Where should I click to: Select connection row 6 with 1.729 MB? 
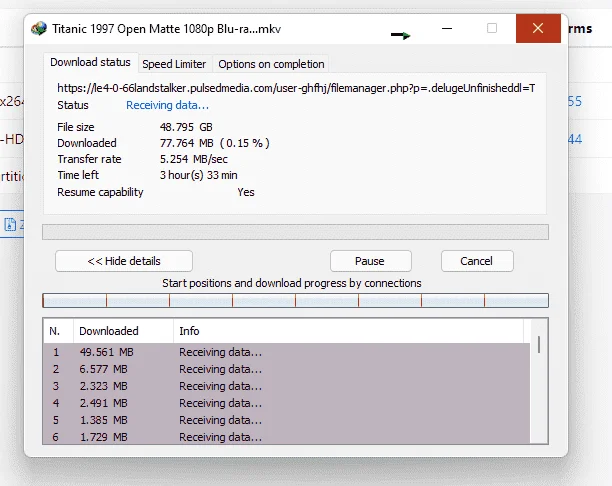point(286,436)
